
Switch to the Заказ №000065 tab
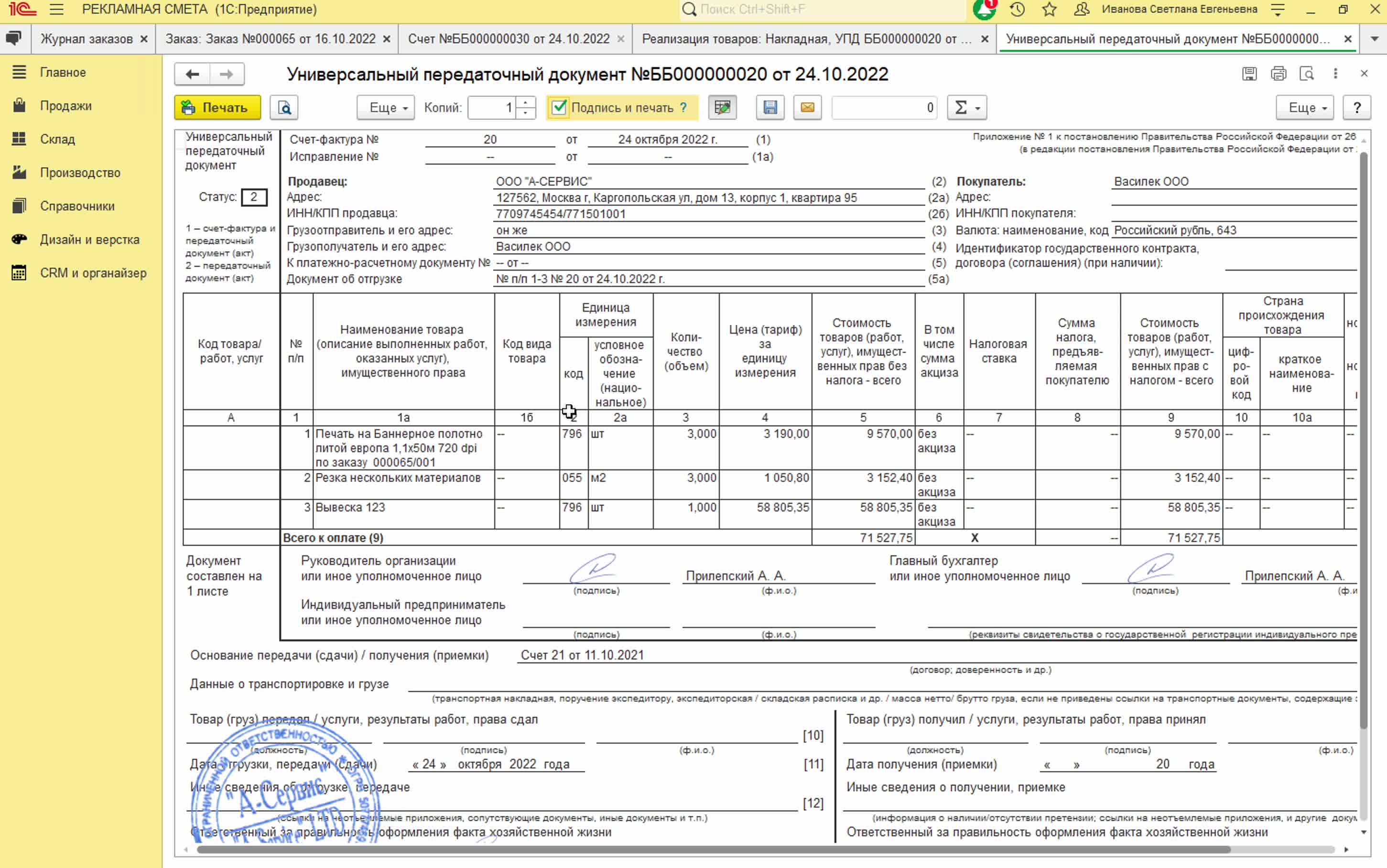271,39
